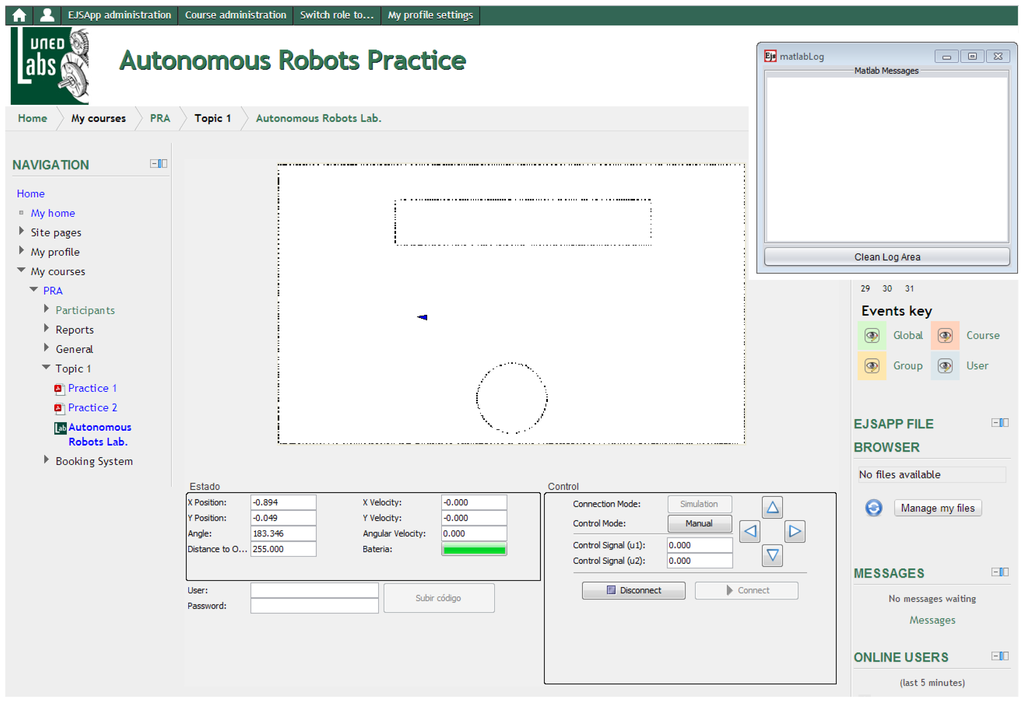The width and height of the screenshot is (1024, 702).
Task: Open the Practice 1 PDF icon
Action: [59, 388]
